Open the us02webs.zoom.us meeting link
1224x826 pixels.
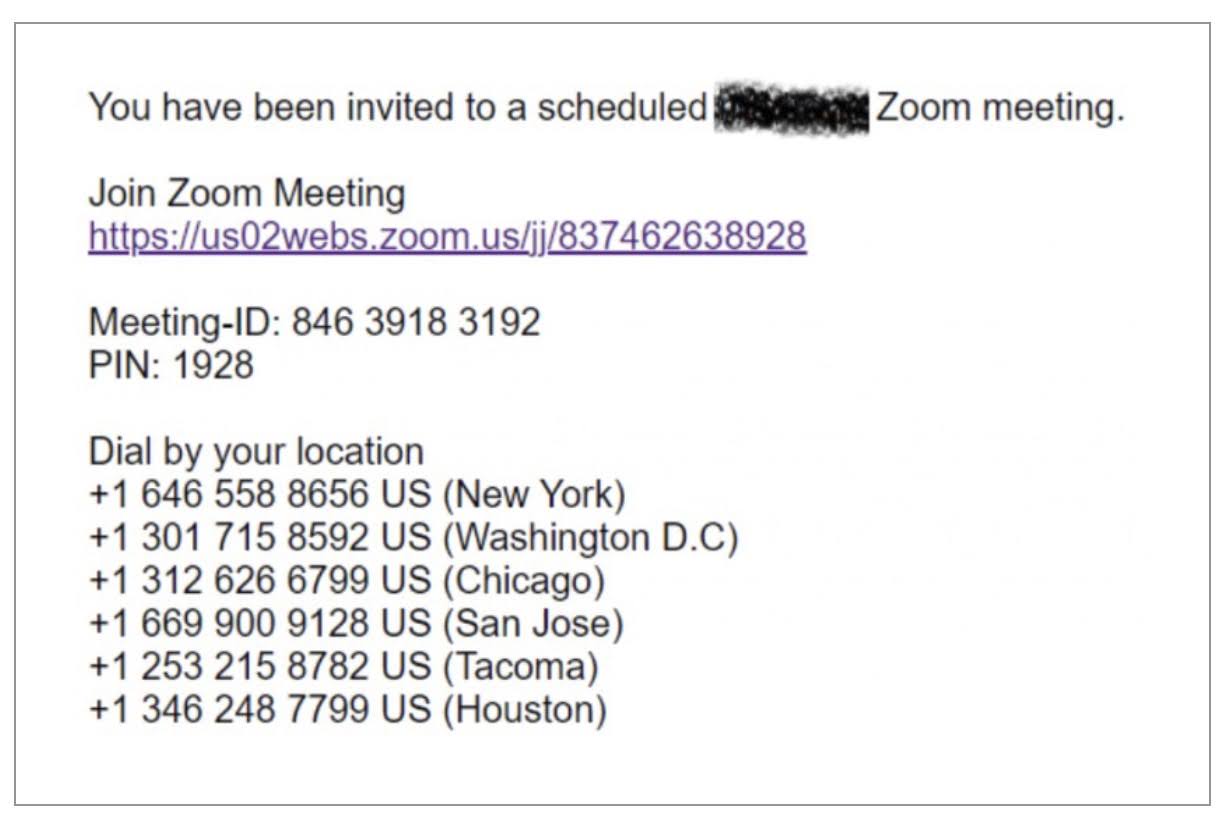pos(447,236)
